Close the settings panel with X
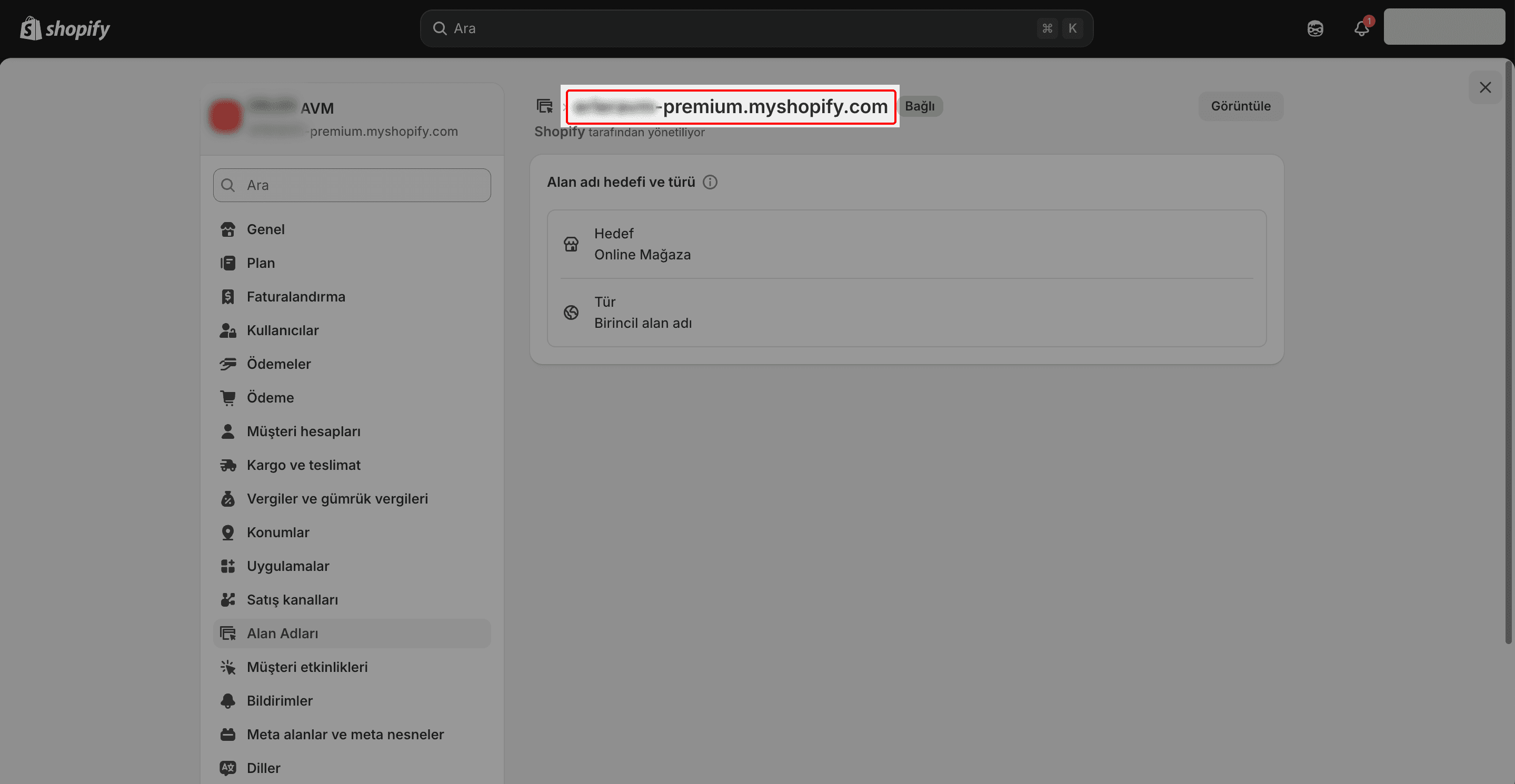 click(x=1485, y=87)
